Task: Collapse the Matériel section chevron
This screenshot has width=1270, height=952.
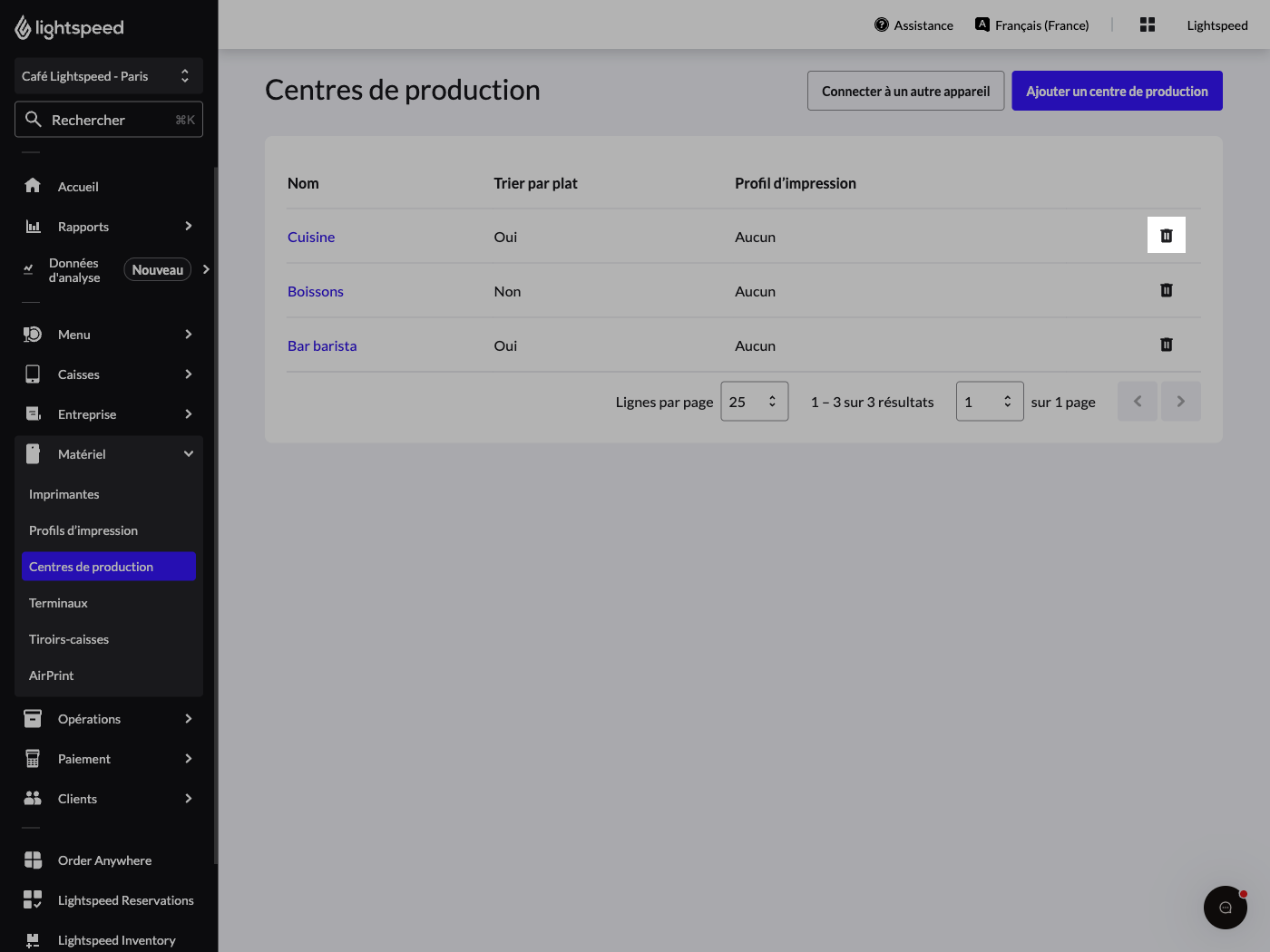Action: [x=189, y=454]
